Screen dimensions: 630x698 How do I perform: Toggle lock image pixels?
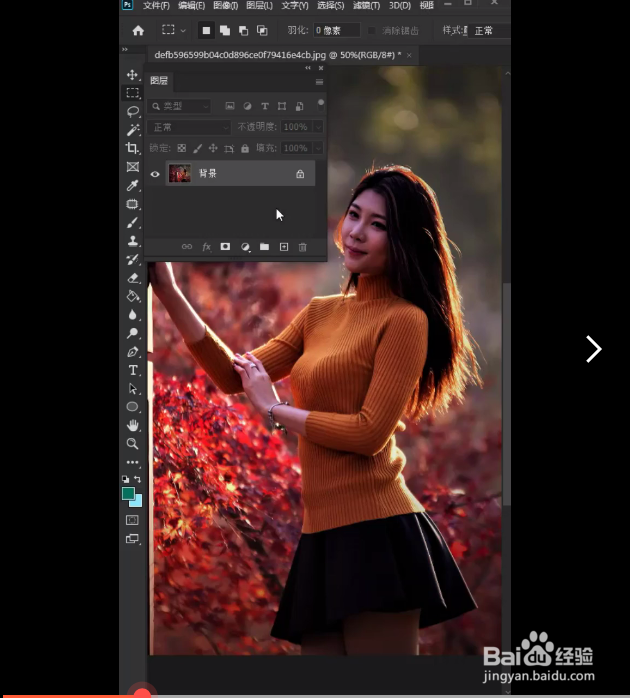point(198,148)
